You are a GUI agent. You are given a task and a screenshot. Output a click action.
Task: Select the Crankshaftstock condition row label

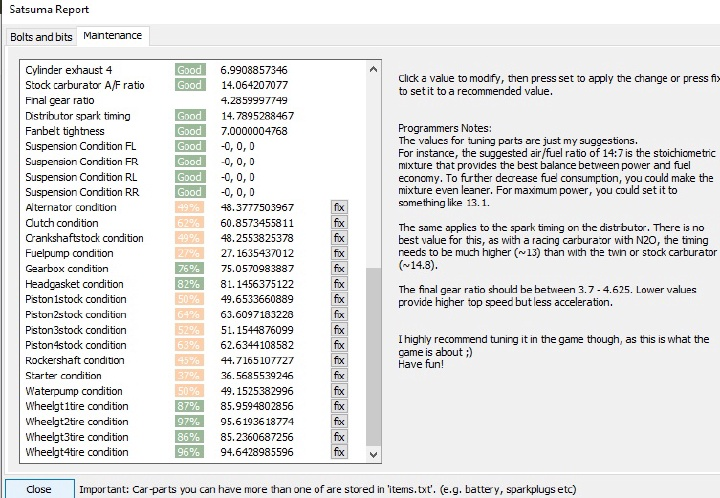[85, 238]
